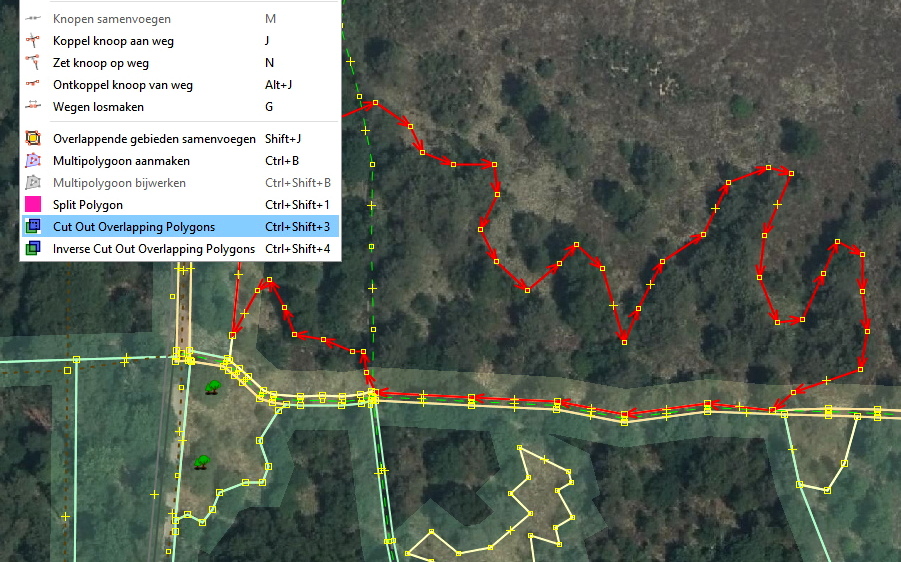Select Split Polygon menu entry
The width and height of the screenshot is (901, 562).
click(180, 205)
